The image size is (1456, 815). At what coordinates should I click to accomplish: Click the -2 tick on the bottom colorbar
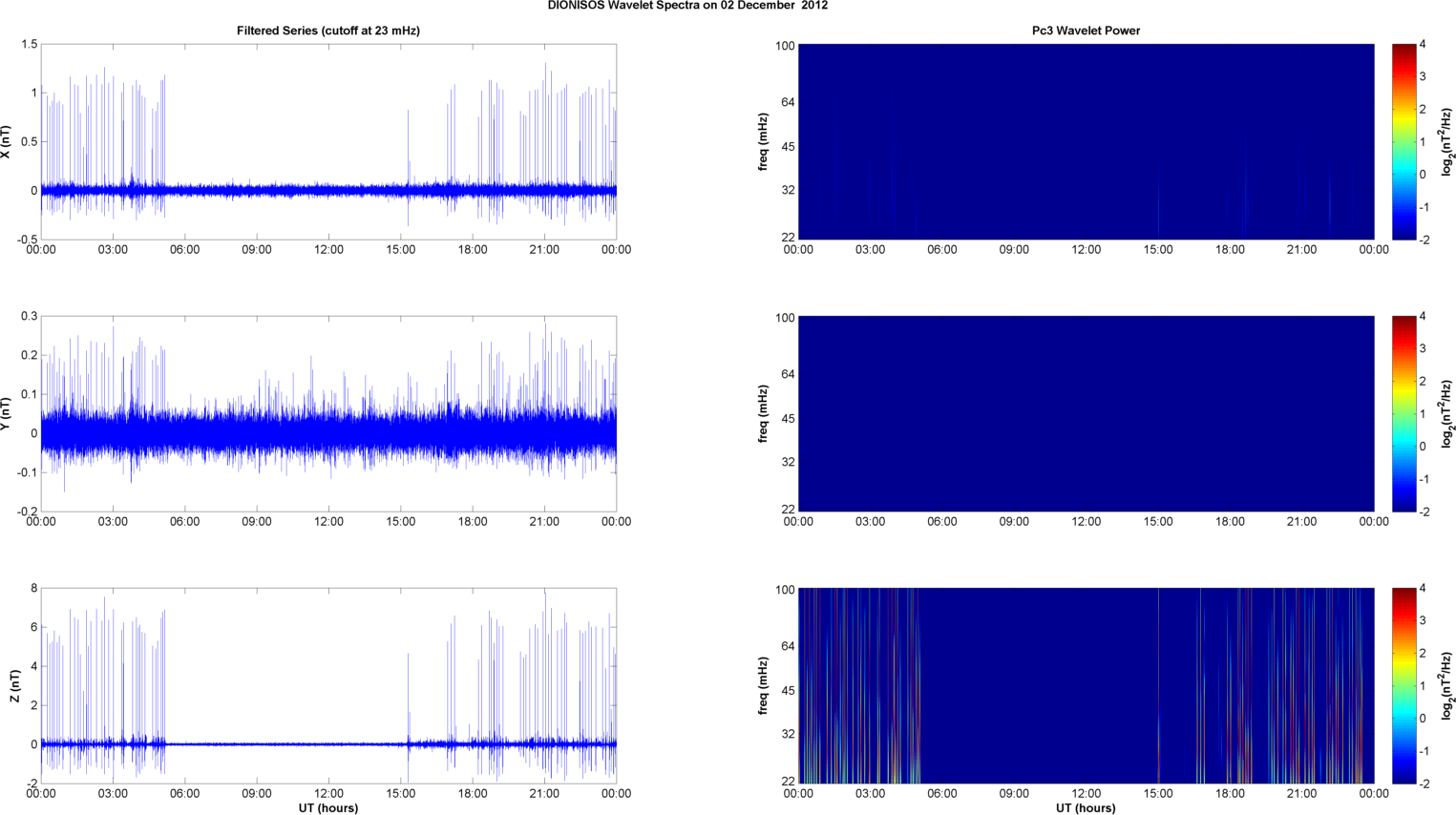1423,784
